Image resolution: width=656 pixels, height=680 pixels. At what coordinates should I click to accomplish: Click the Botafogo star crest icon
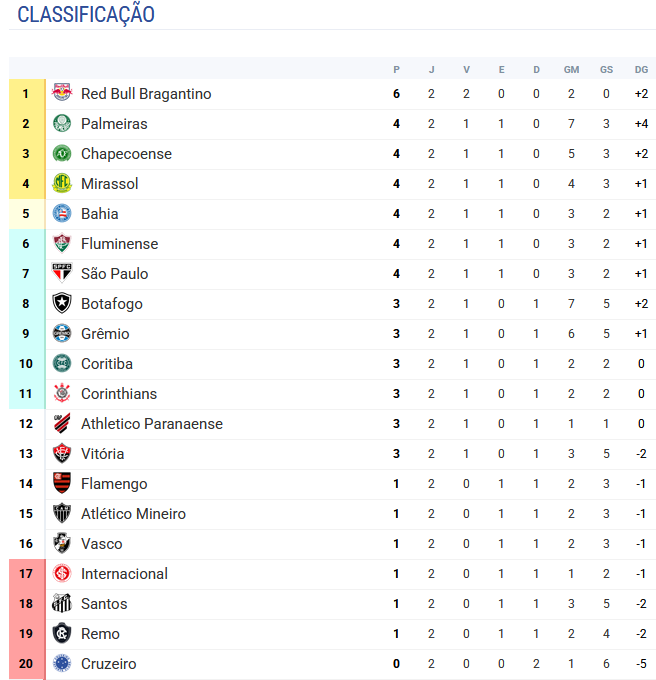click(62, 304)
